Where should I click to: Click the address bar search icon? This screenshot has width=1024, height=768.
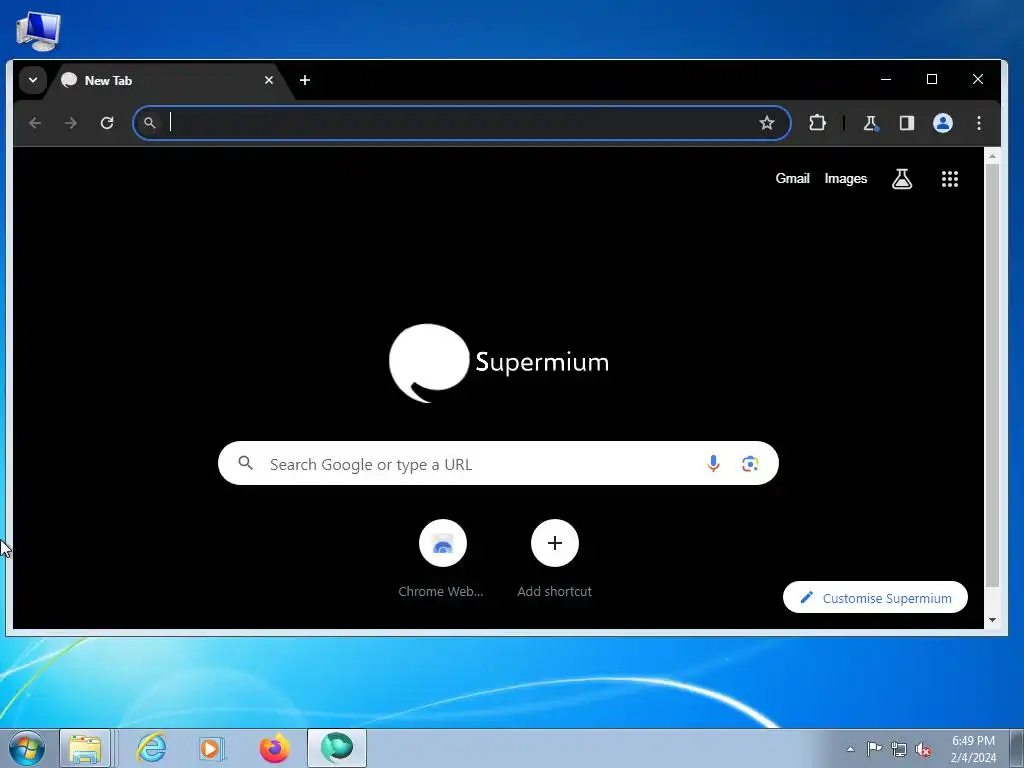click(x=150, y=123)
